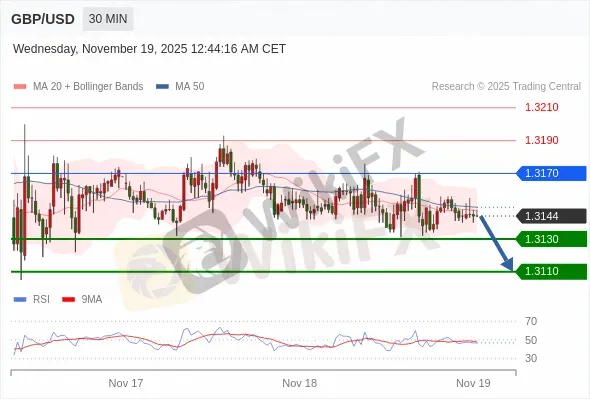Select the RSI 50 level label
The height and width of the screenshot is (400, 590).
531,340
